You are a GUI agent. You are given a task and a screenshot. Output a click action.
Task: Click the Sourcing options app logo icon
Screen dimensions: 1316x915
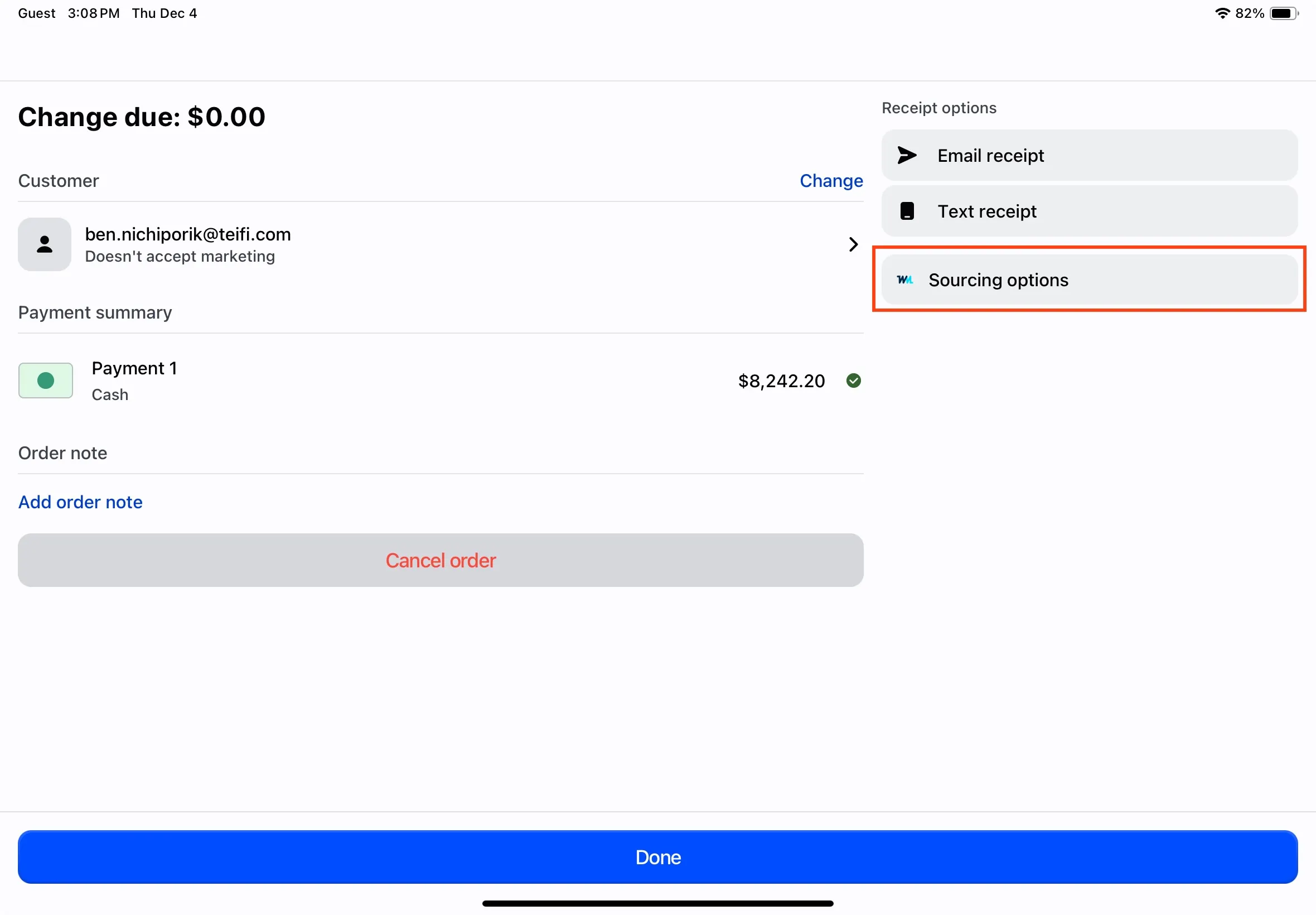904,280
